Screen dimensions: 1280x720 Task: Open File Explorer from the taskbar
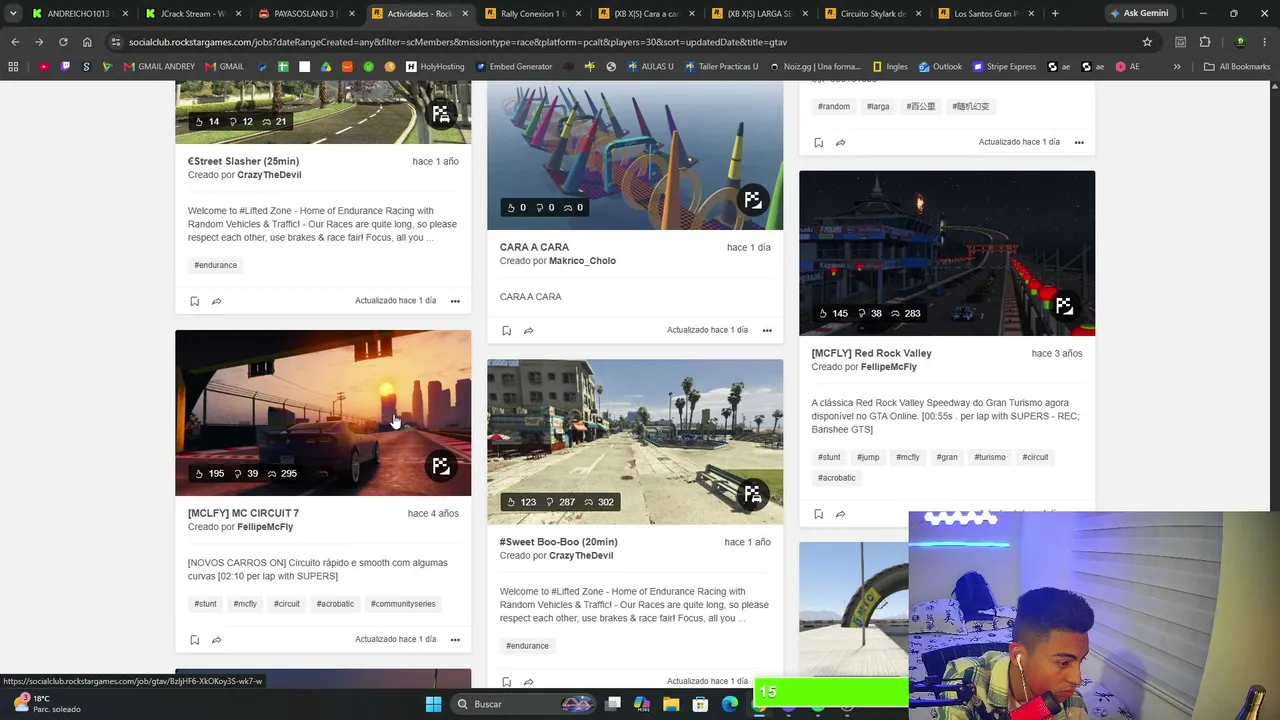[x=671, y=704]
